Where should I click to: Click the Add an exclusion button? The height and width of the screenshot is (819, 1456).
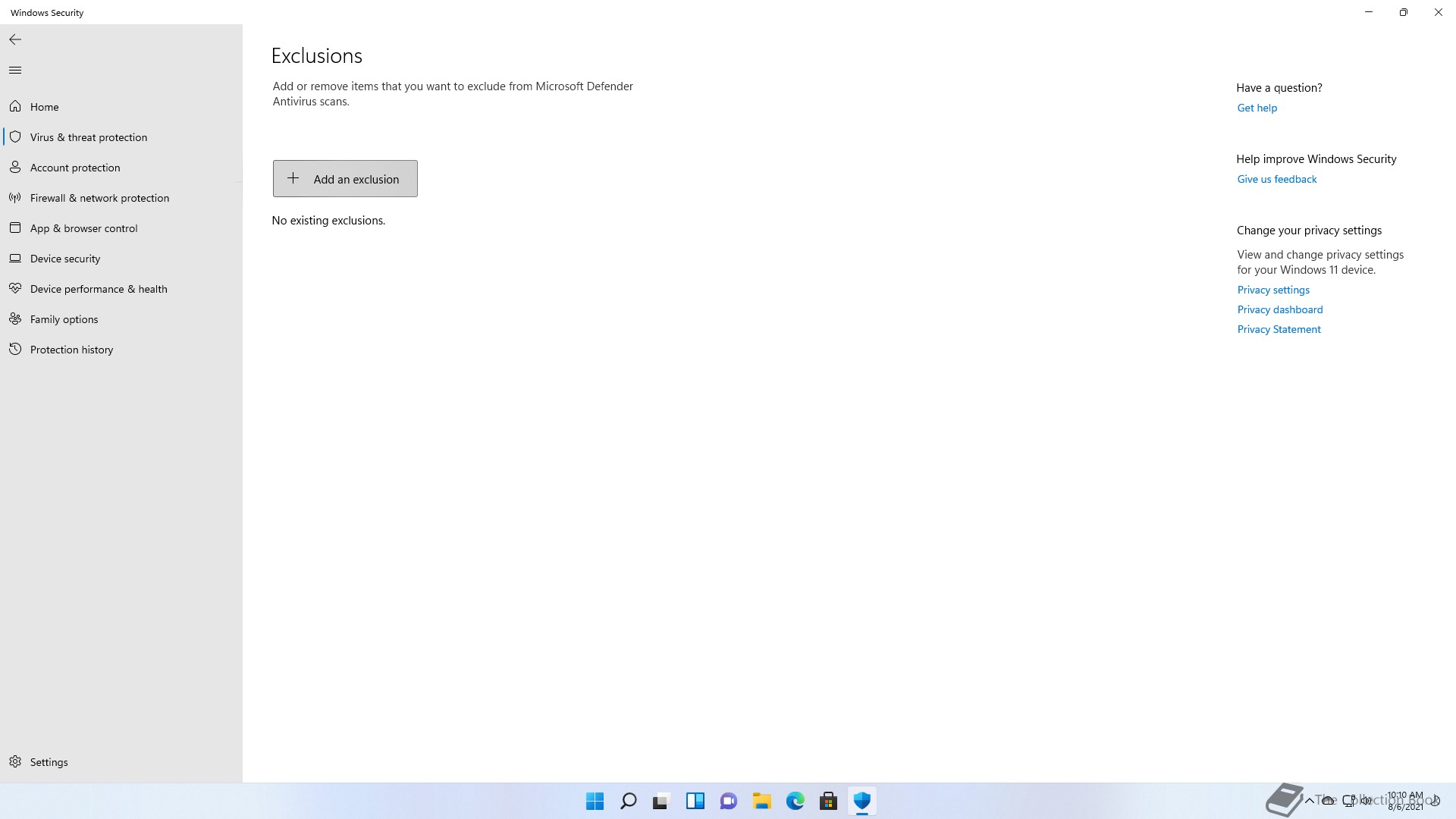(345, 179)
